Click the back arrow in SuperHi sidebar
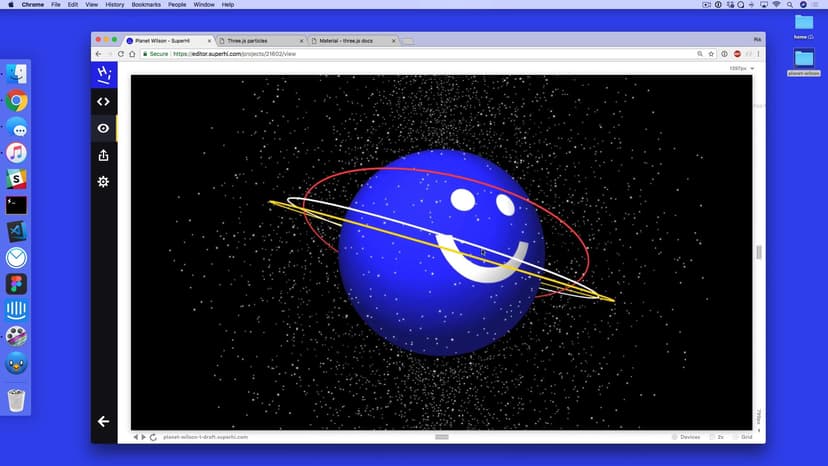Screen dimensions: 828x466 [103, 422]
